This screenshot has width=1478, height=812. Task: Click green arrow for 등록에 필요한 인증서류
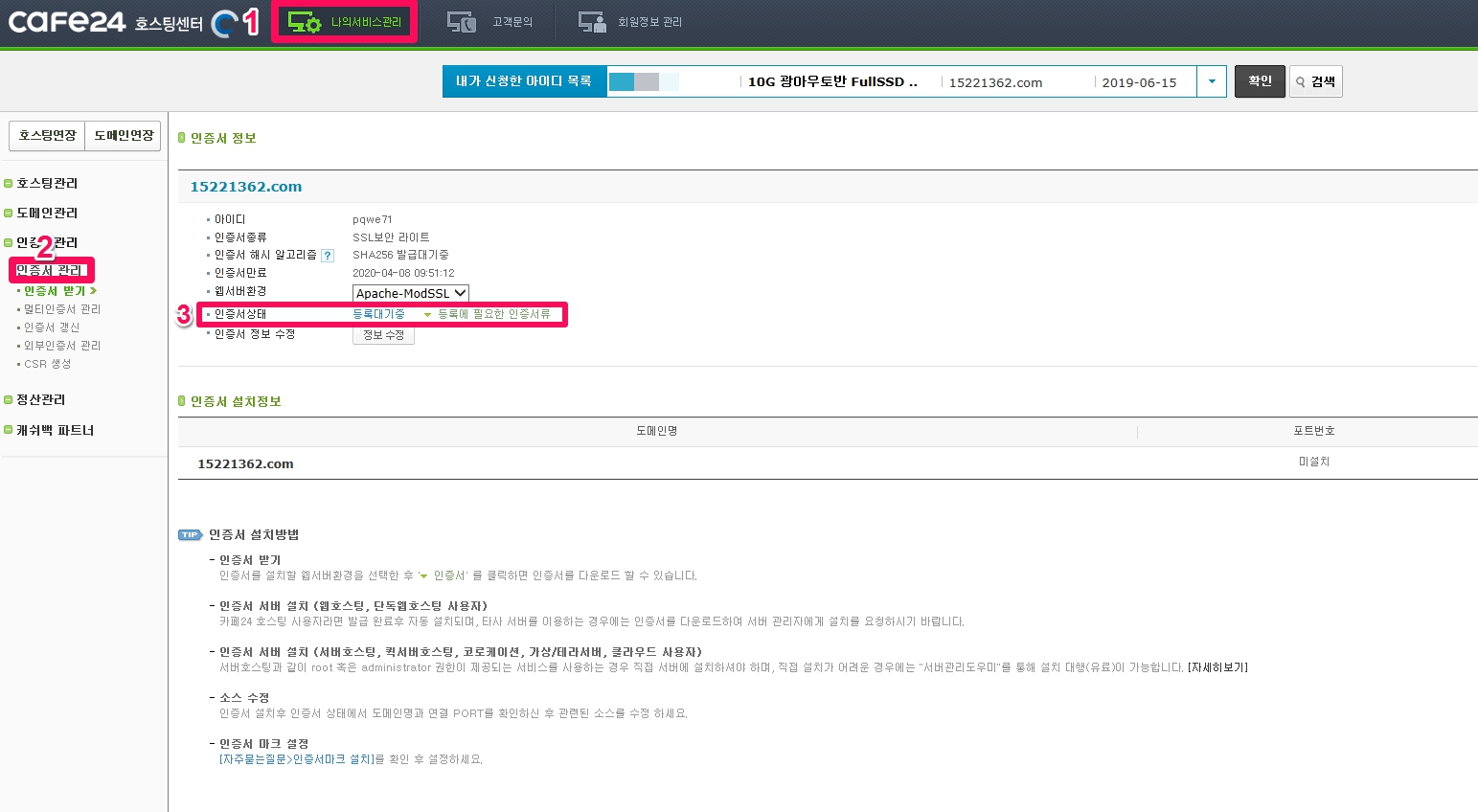(427, 315)
